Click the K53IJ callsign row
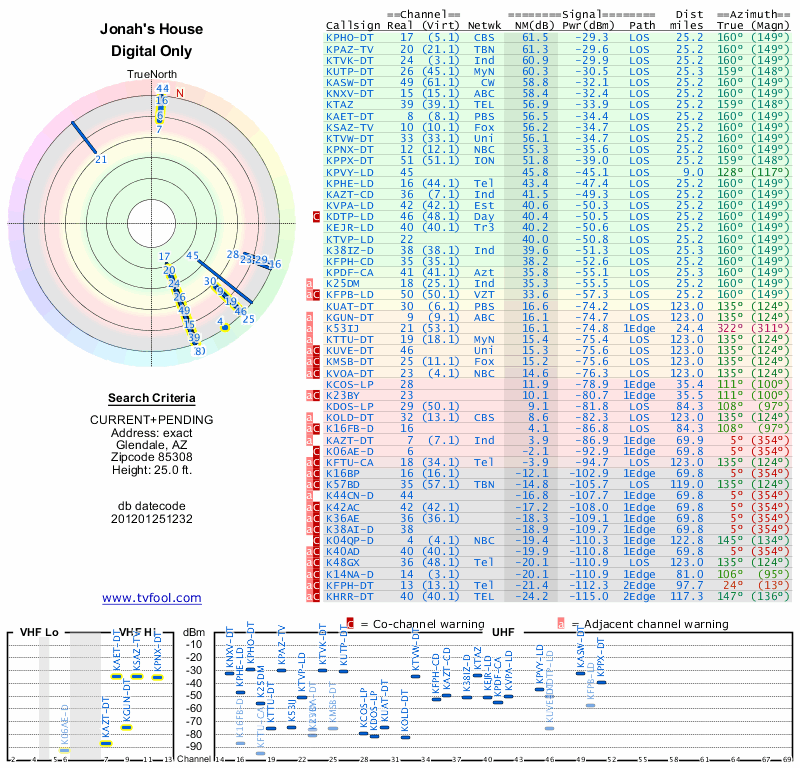The width and height of the screenshot is (800, 768). pos(557,328)
